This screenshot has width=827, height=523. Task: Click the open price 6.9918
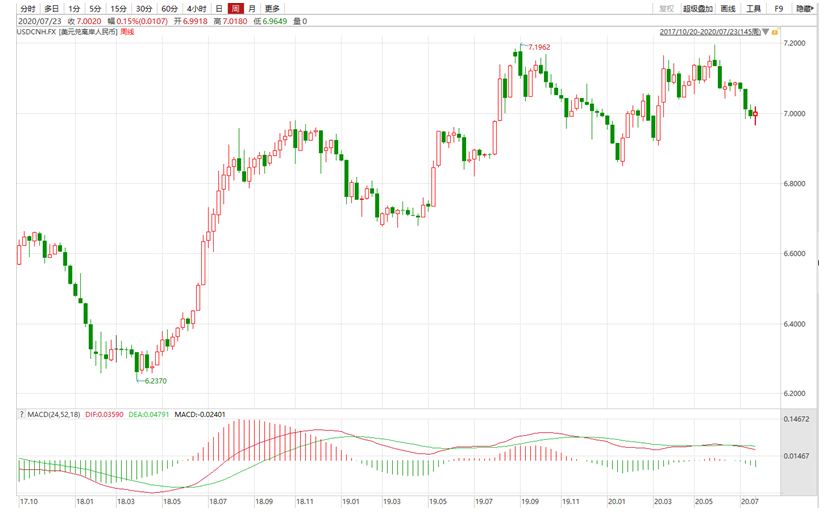coord(195,21)
